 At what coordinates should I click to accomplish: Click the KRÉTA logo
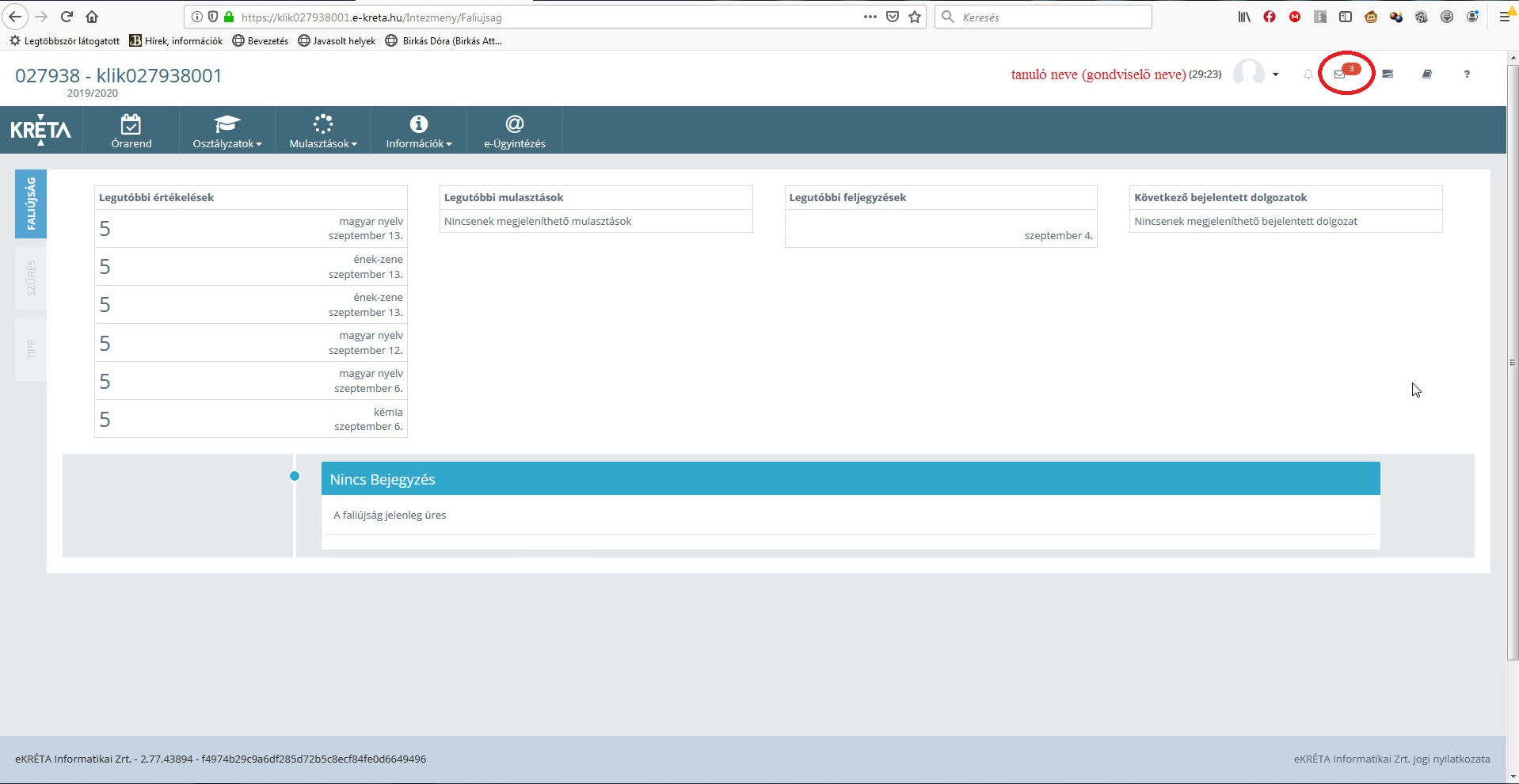coord(40,130)
